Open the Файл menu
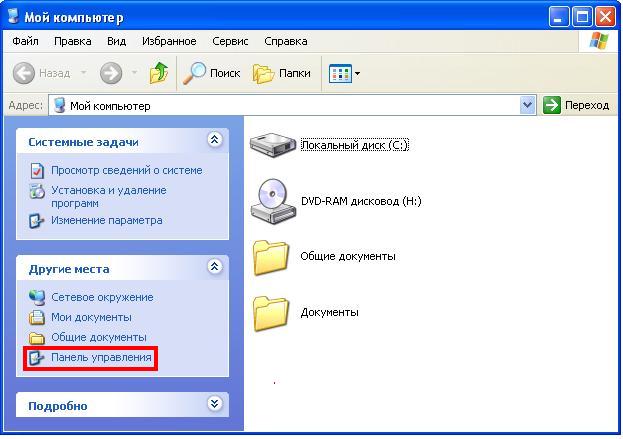 point(25,41)
